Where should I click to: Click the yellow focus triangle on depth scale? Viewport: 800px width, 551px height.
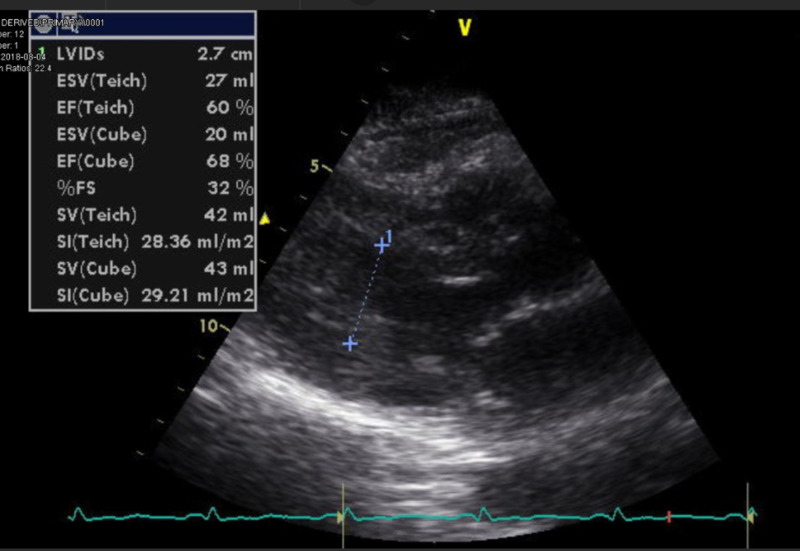[265, 218]
